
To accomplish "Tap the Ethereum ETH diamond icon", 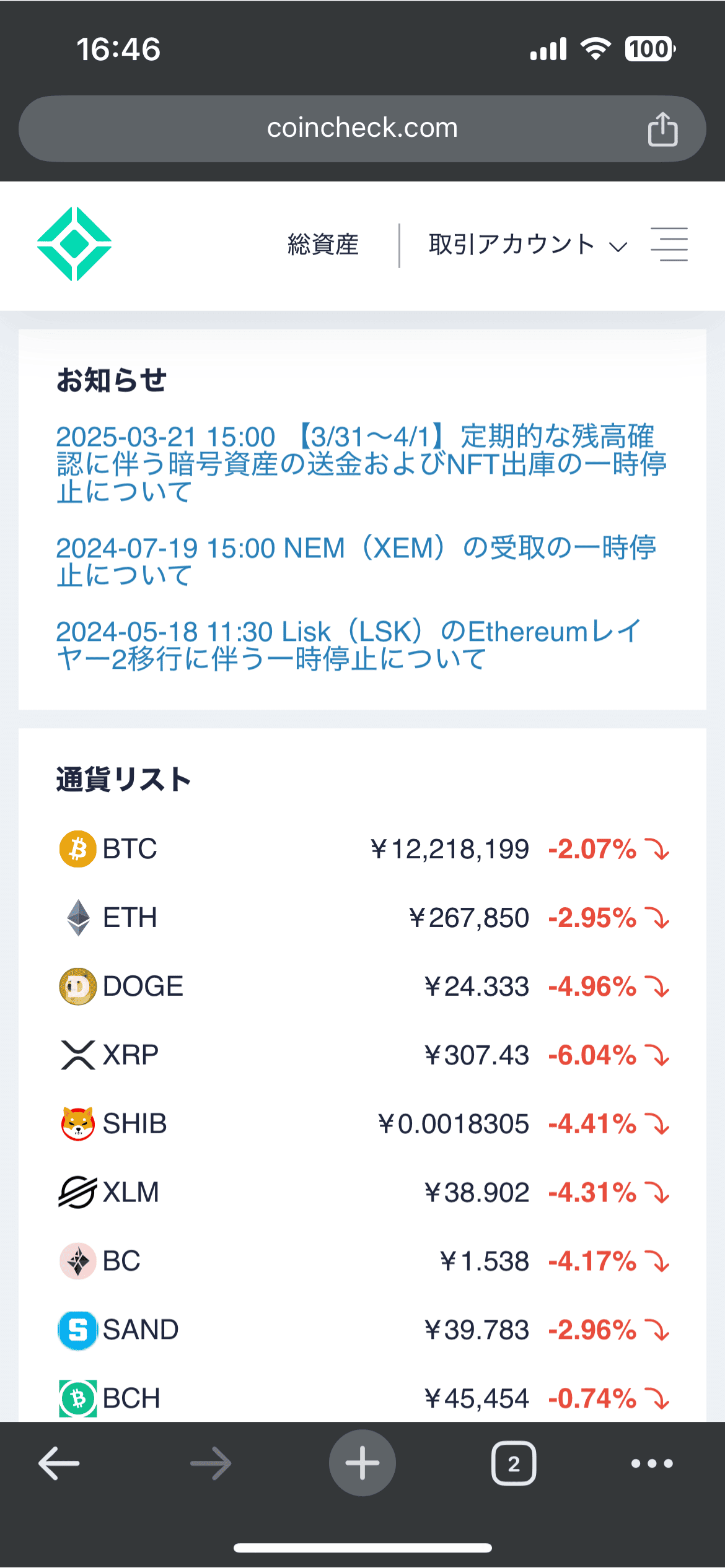I will [78, 918].
